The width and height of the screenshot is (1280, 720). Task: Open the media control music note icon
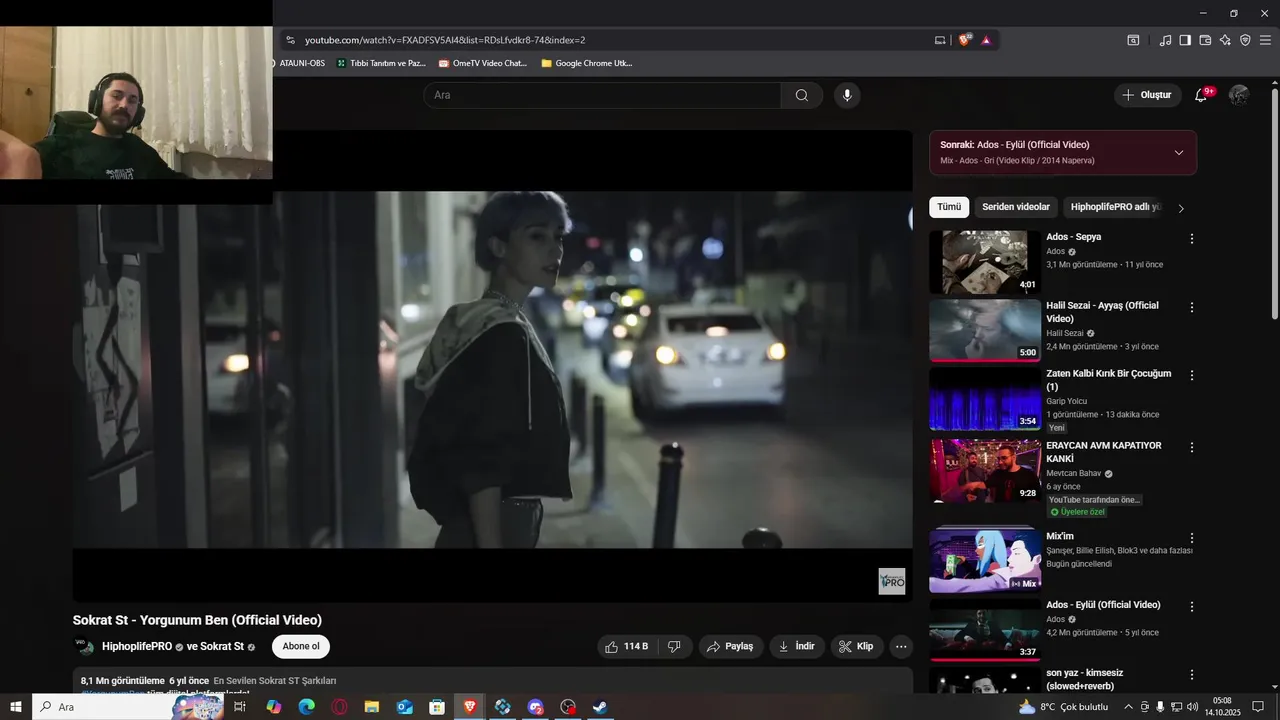point(1165,40)
